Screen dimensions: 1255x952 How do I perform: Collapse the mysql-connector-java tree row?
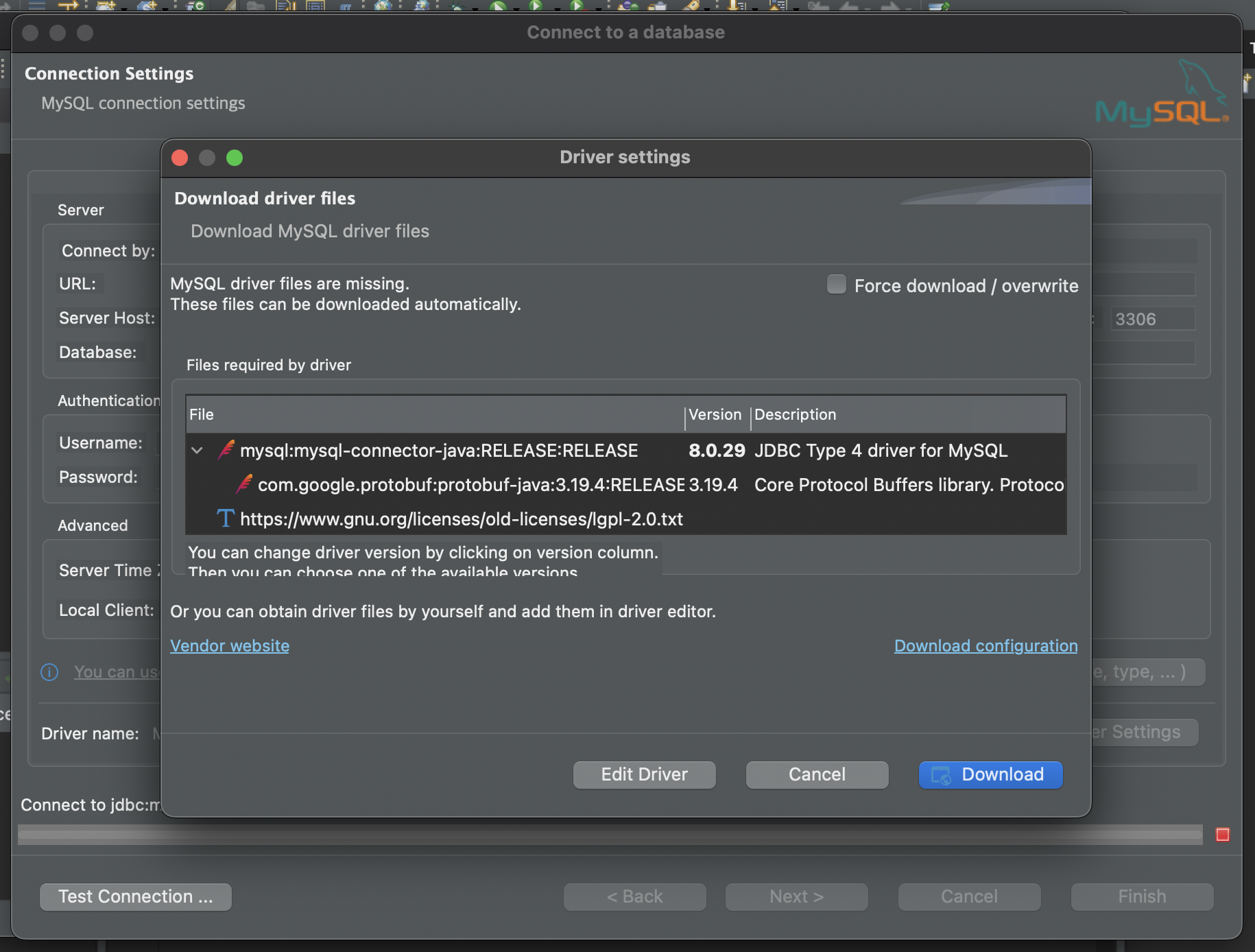point(197,451)
